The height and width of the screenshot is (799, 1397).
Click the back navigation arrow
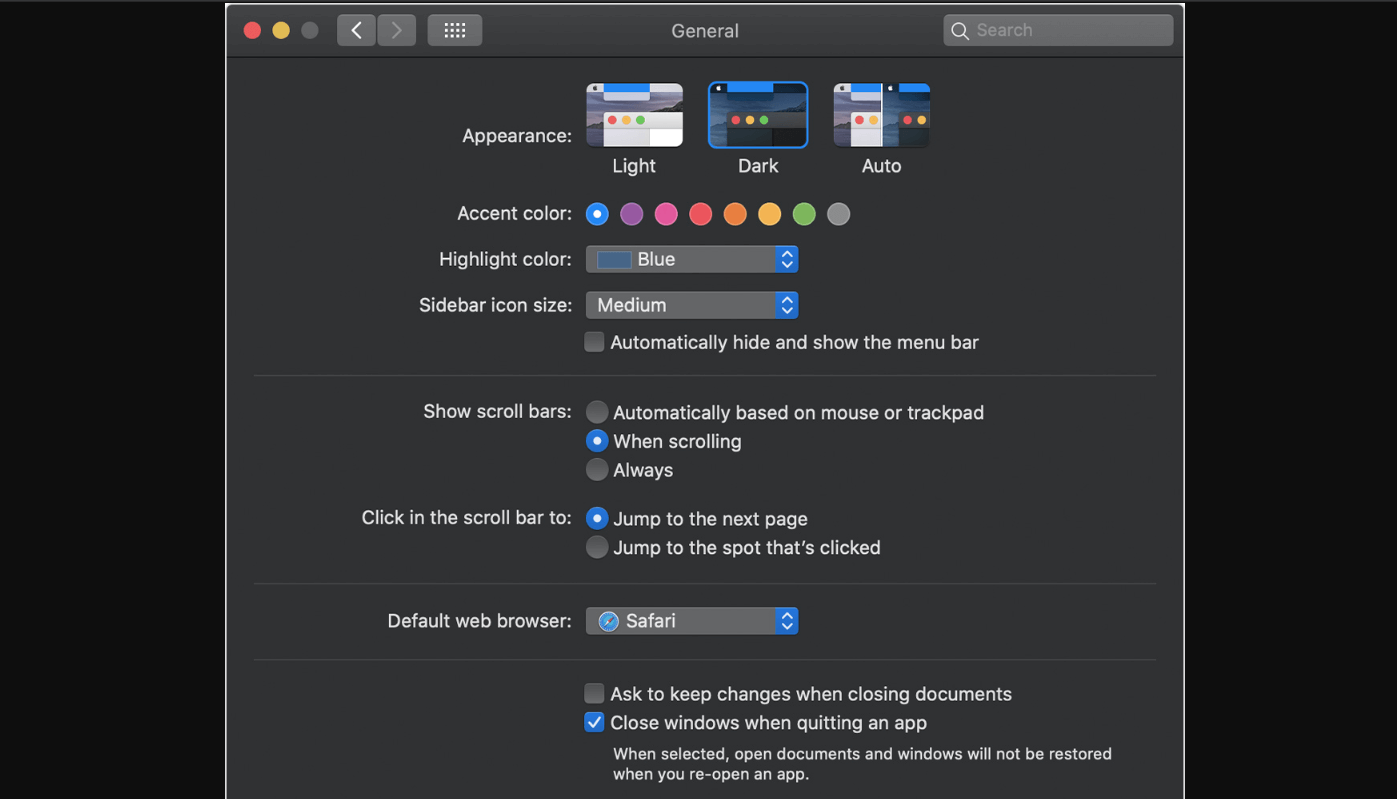[x=356, y=30]
